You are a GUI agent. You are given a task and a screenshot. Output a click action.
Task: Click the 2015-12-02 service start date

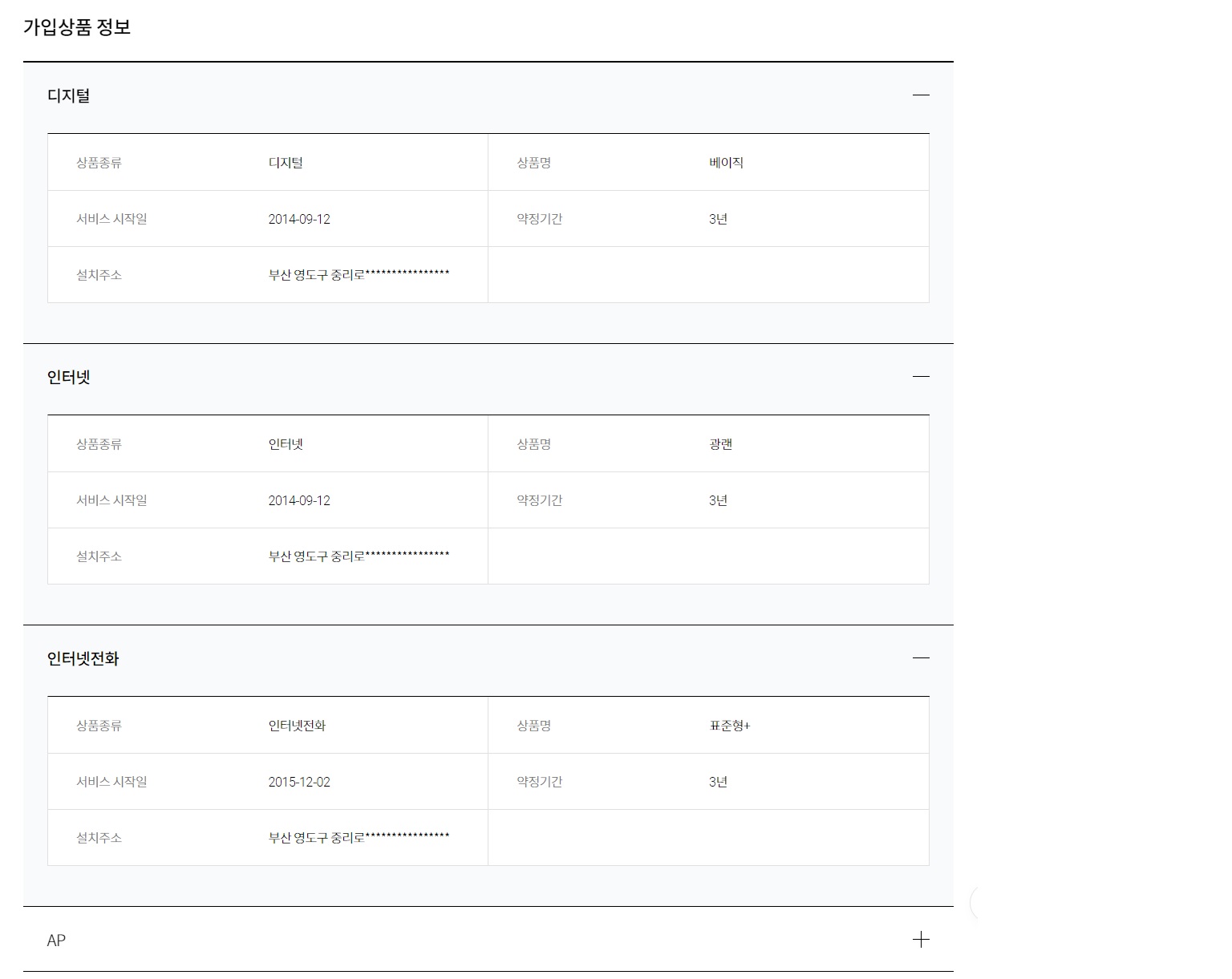point(299,782)
